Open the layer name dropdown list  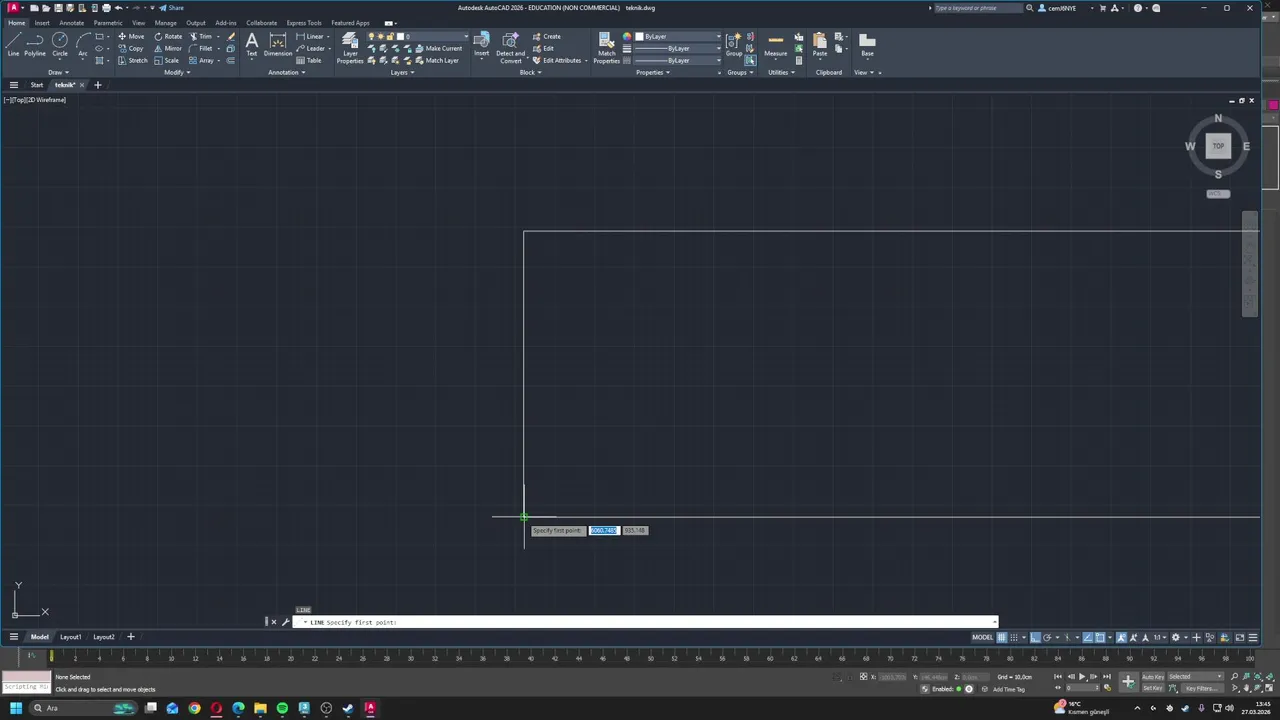pyautogui.click(x=467, y=36)
